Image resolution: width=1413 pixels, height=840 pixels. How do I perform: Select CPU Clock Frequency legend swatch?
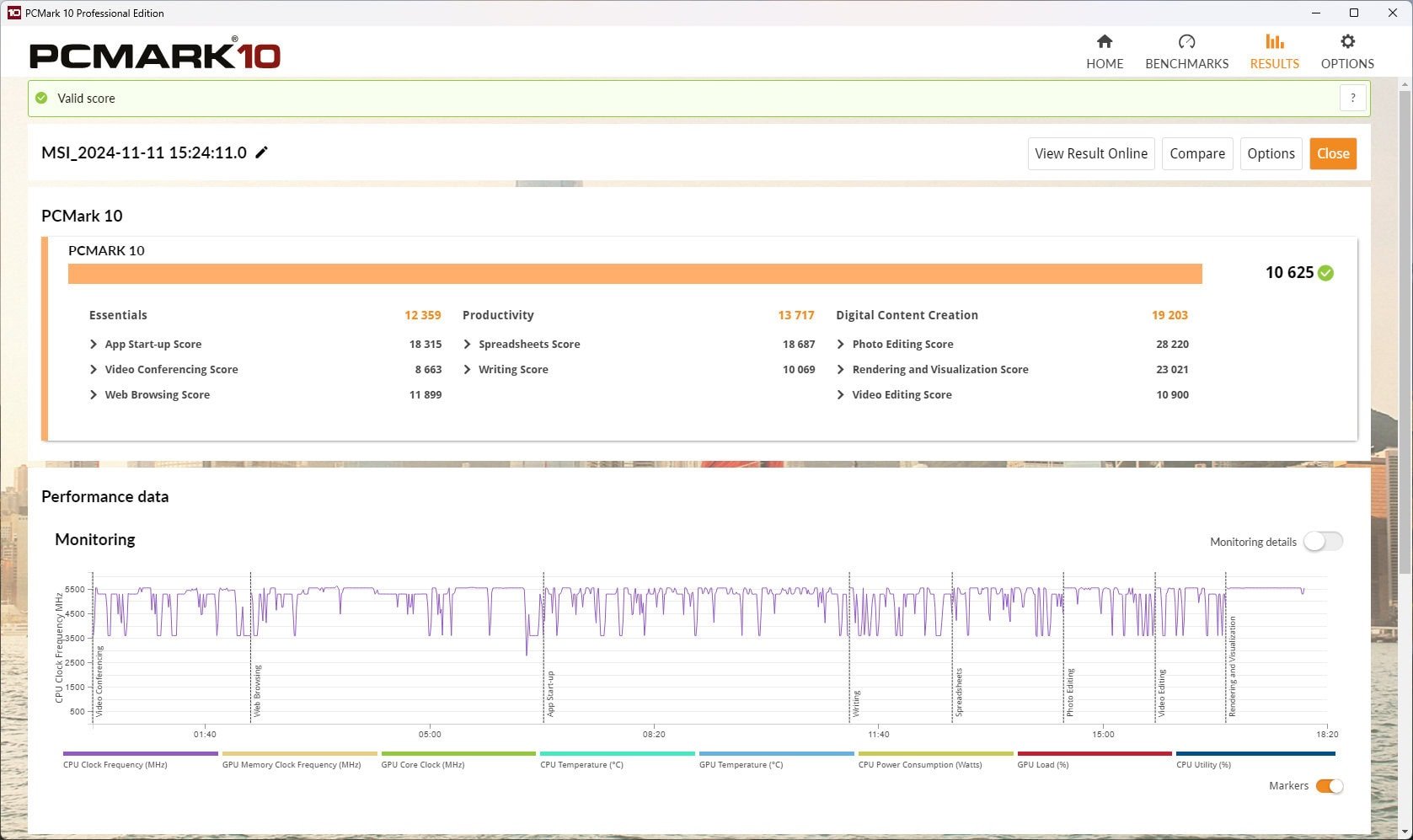[140, 753]
